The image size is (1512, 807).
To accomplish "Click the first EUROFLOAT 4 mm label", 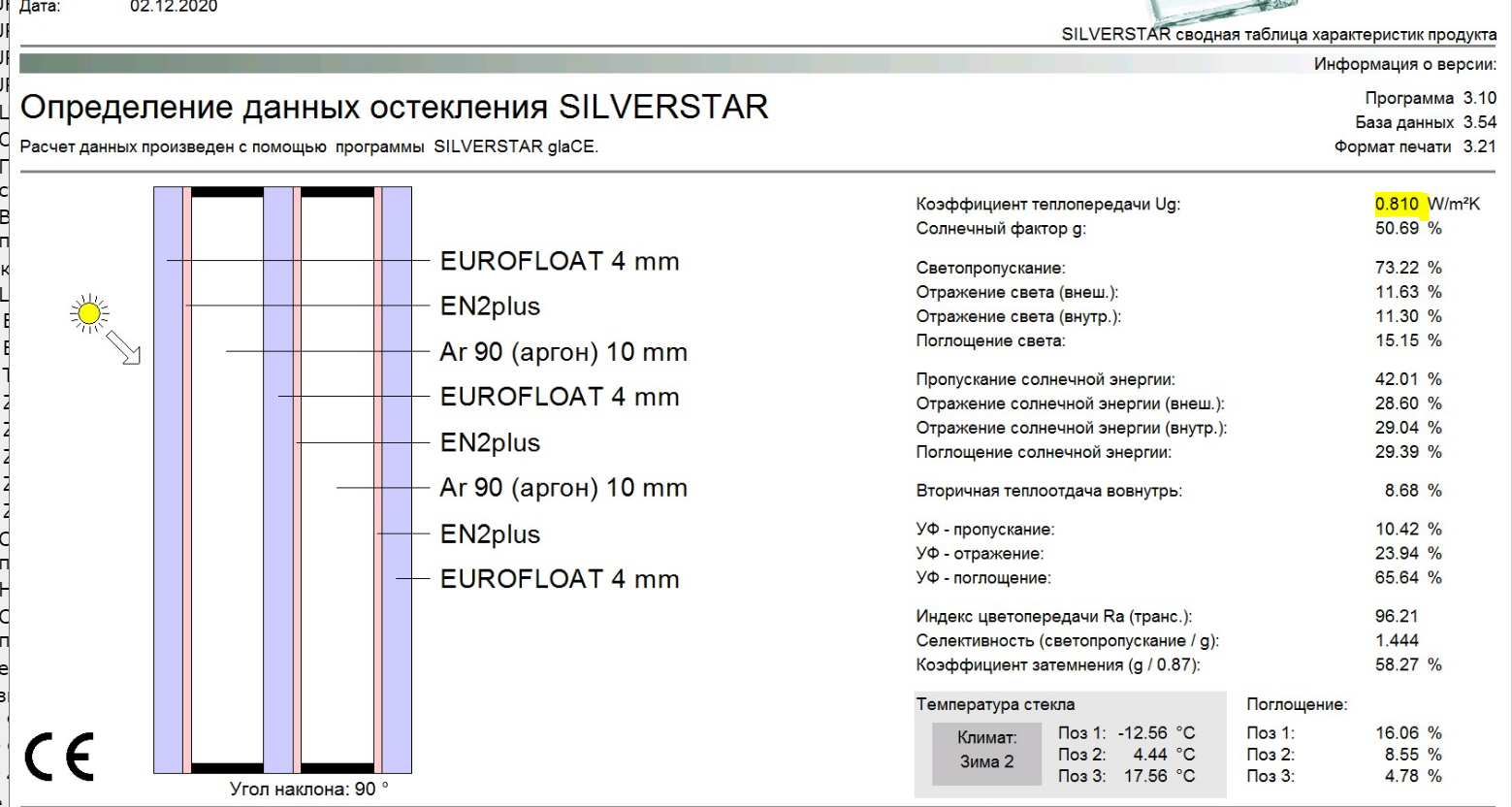I will point(560,261).
